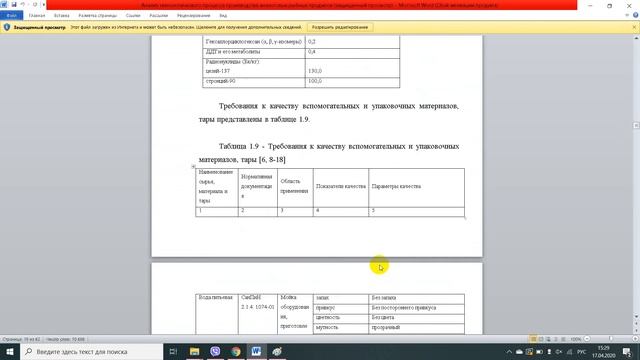Click the Без запаха table cell
The height and width of the screenshot is (360, 640).
click(416, 298)
